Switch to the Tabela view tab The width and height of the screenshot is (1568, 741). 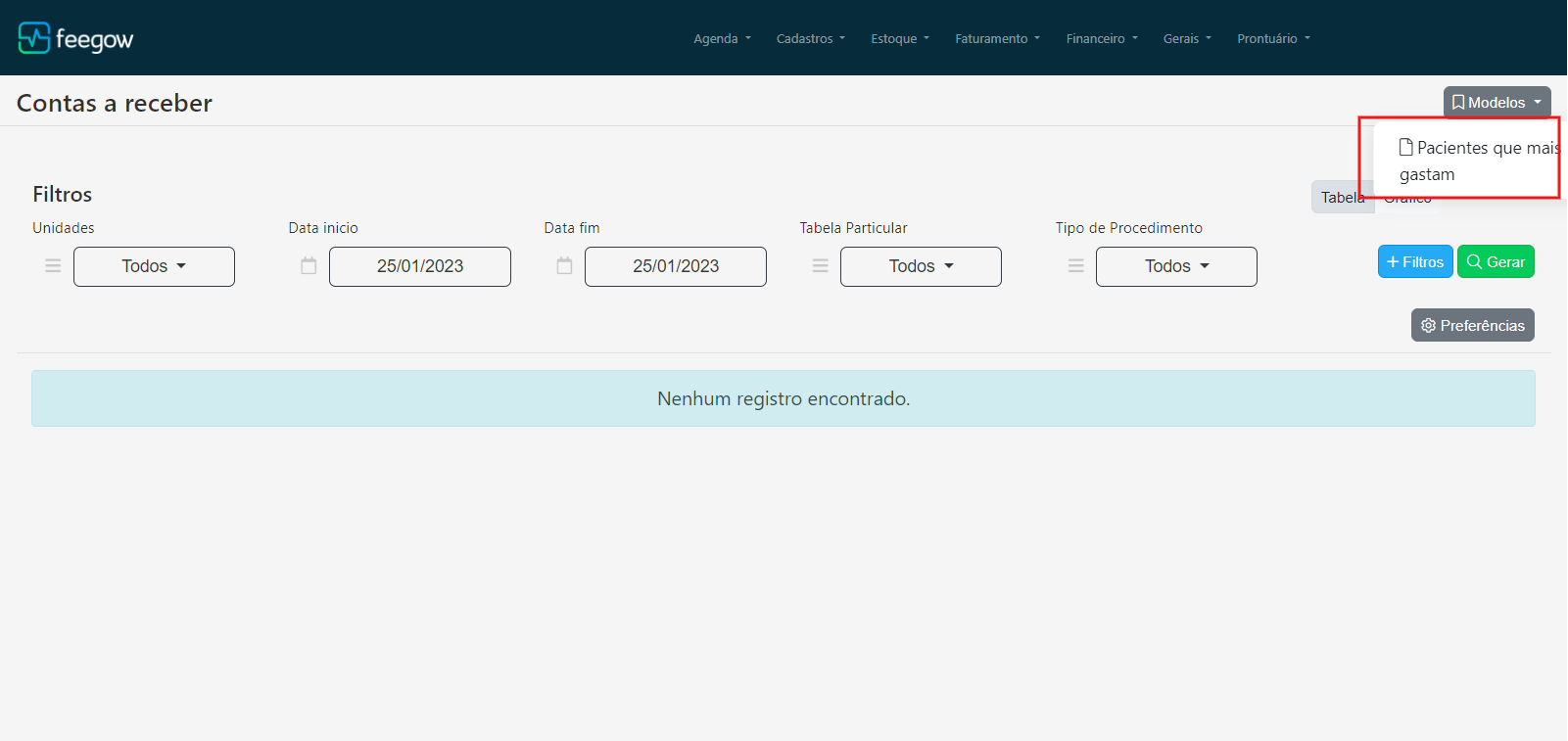tap(1343, 197)
